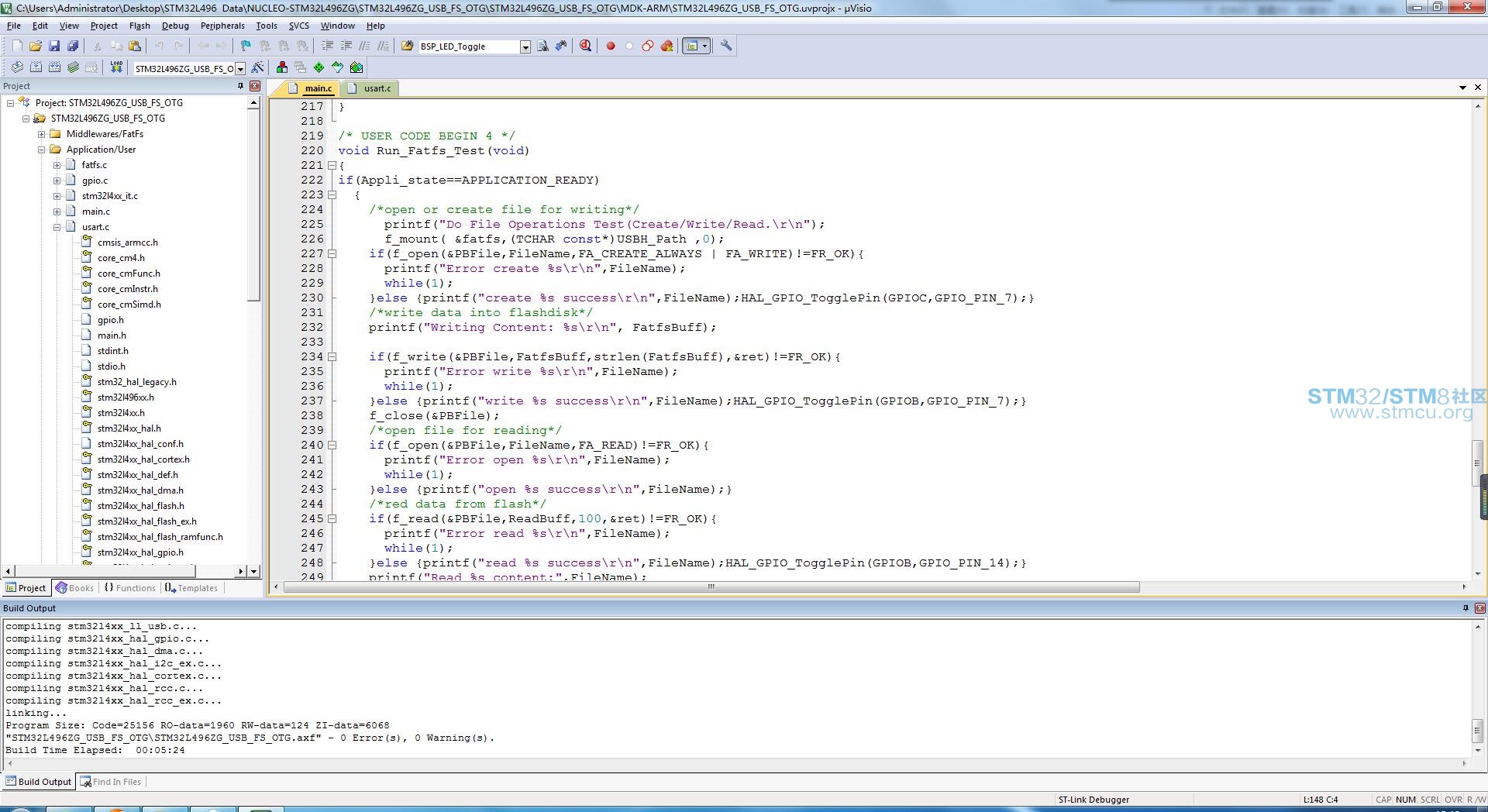Screen dimensions: 1488x812
Task: Expand the Middlewares/FatFs folder
Action: click(41, 134)
